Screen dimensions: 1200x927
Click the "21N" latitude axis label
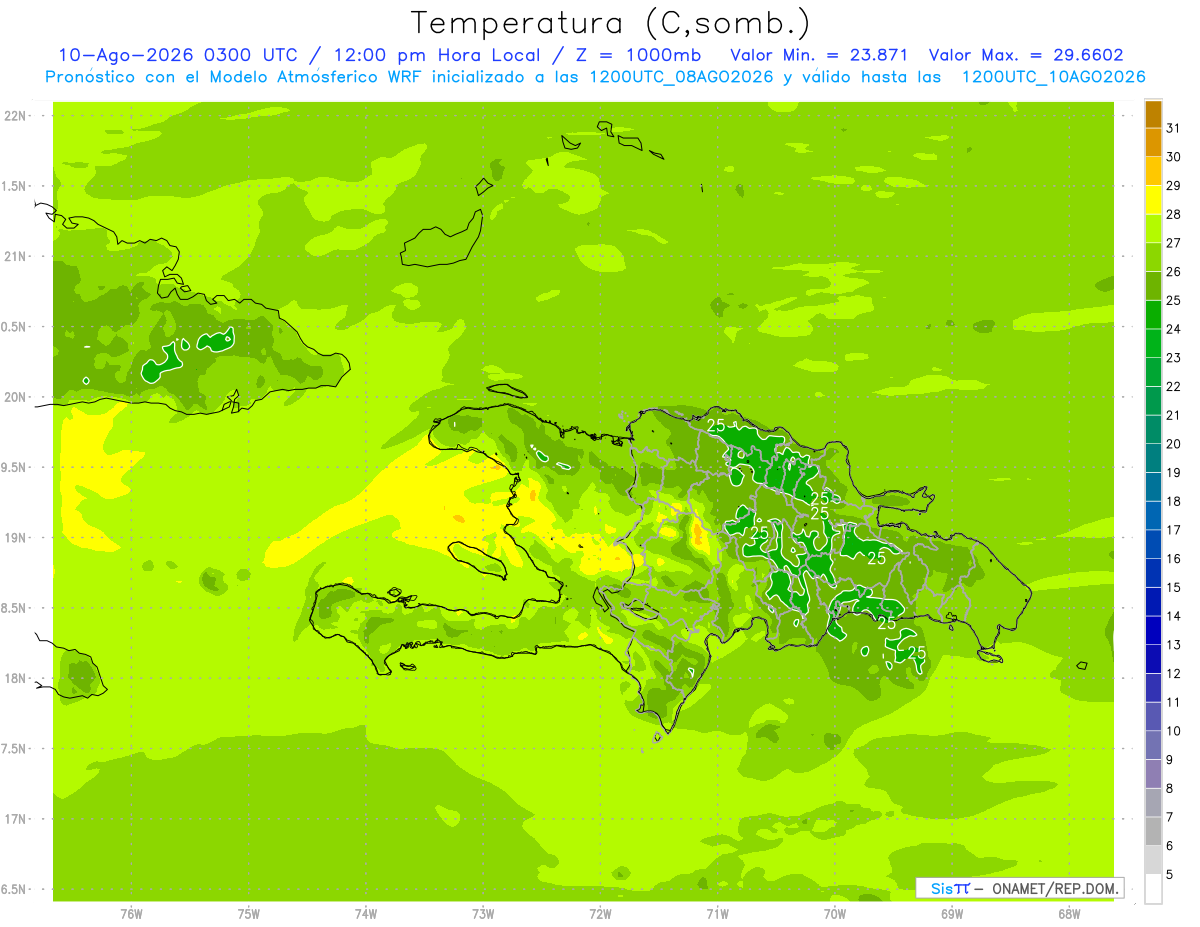(17, 257)
